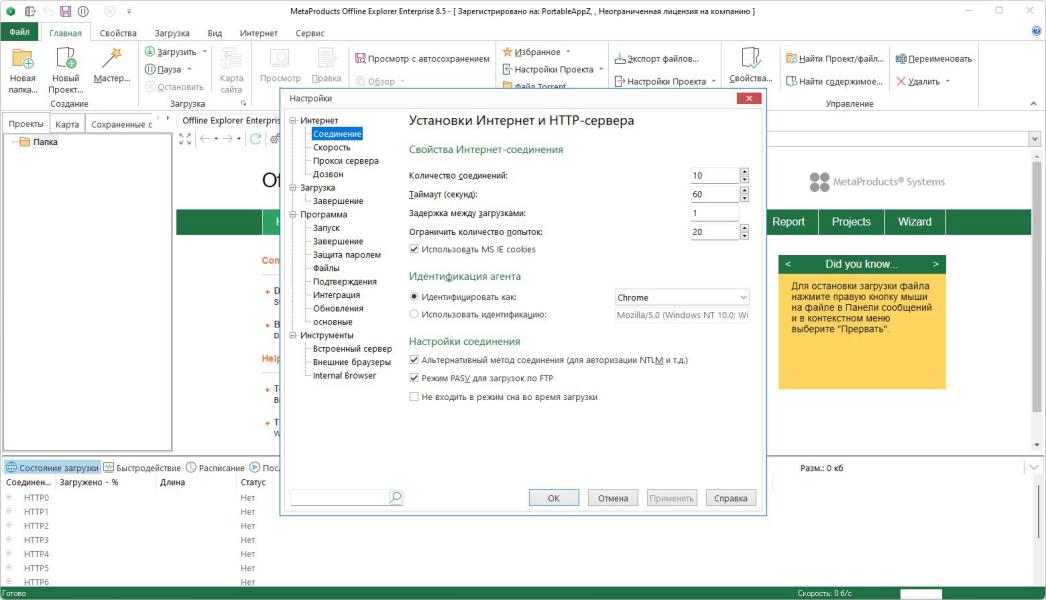Collapse the Программа tree node
Viewport: 1046px width, 600px height.
pyautogui.click(x=293, y=214)
